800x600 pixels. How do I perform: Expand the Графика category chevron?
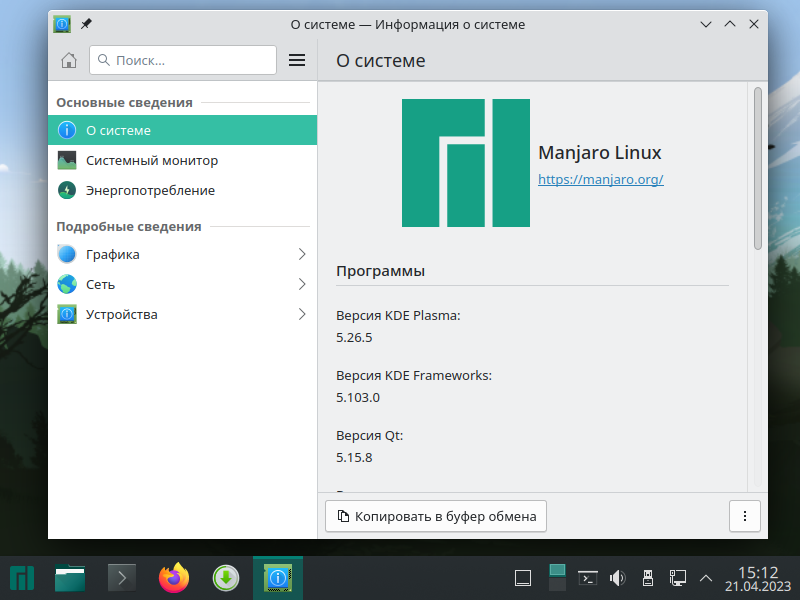point(302,254)
